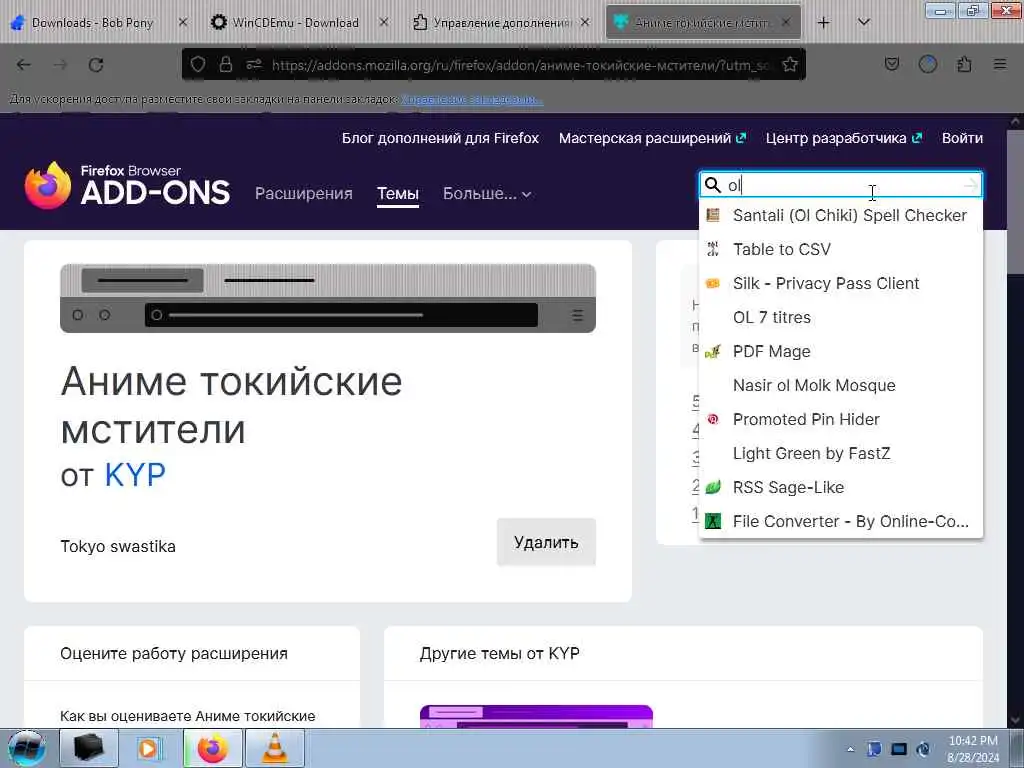Screen dimensions: 1024x768
Task: Switch to the Управление дополнениями tab
Action: tap(501, 23)
